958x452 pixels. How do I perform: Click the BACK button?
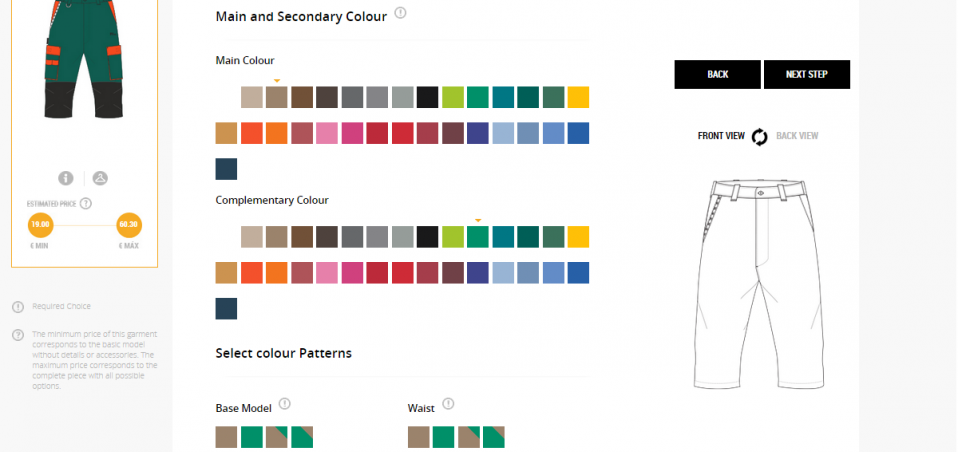(718, 75)
